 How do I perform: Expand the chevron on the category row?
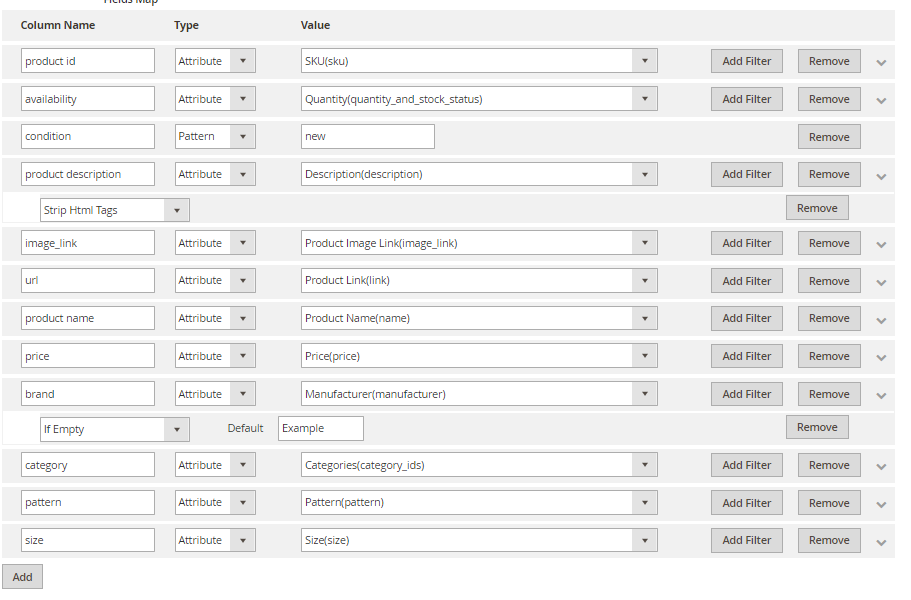[881, 466]
